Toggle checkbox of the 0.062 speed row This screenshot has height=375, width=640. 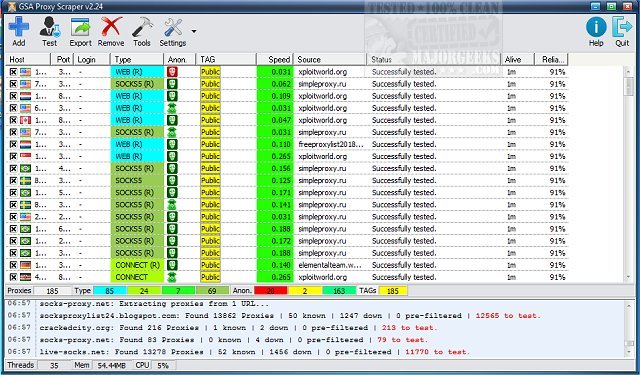(x=13, y=84)
